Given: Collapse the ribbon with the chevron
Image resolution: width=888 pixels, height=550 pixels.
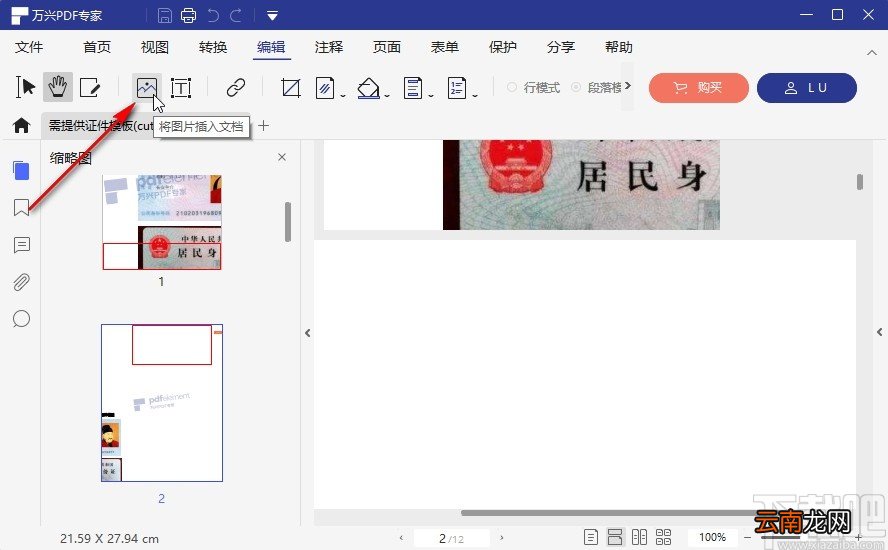Looking at the screenshot, I should (x=872, y=53).
